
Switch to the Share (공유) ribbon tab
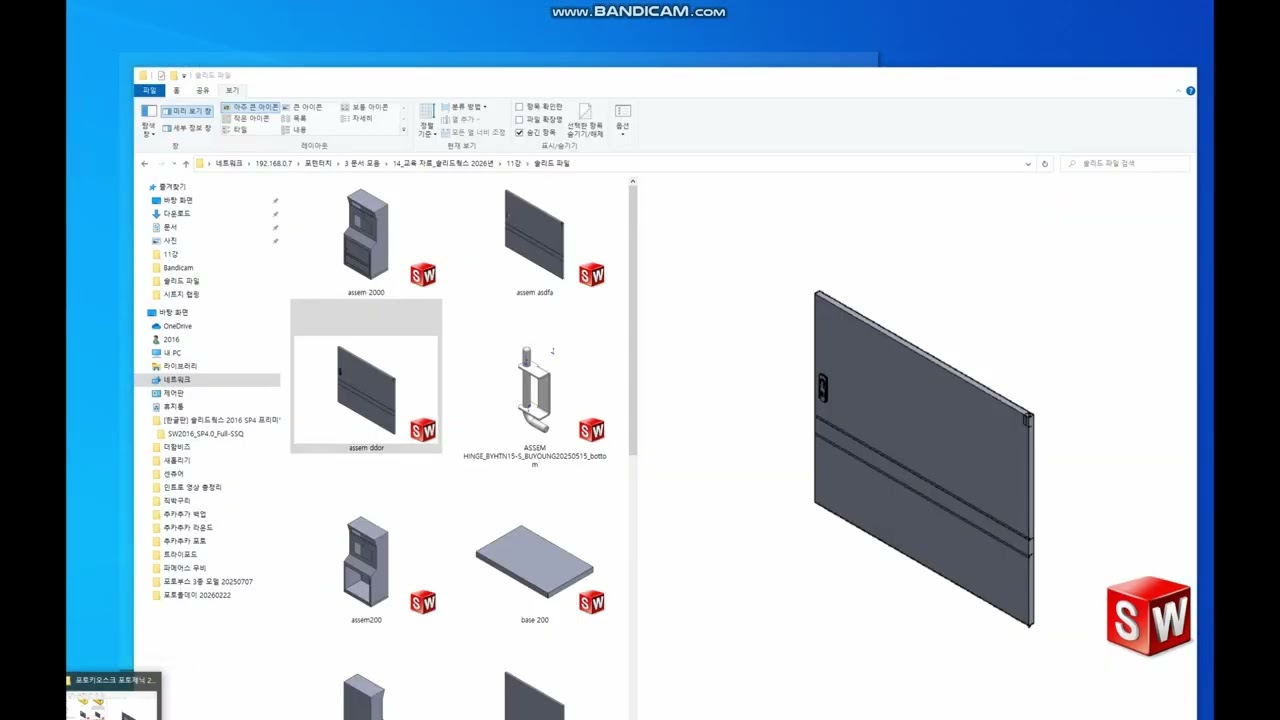[203, 90]
